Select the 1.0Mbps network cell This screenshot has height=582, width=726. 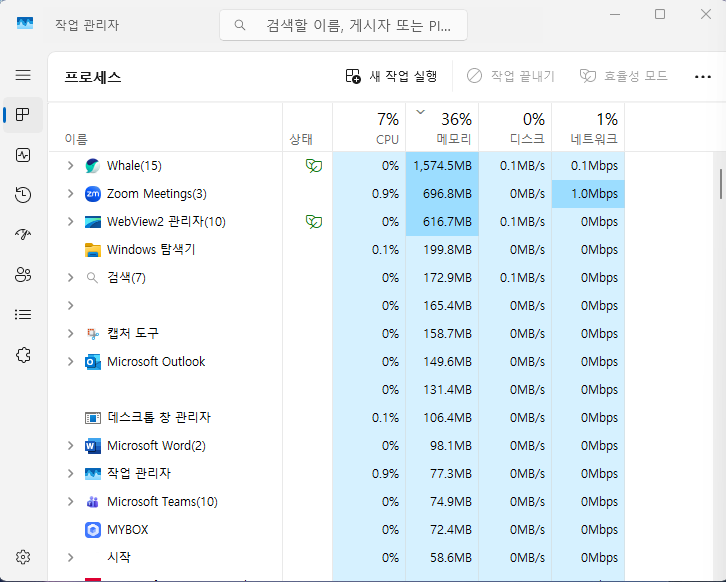click(588, 194)
